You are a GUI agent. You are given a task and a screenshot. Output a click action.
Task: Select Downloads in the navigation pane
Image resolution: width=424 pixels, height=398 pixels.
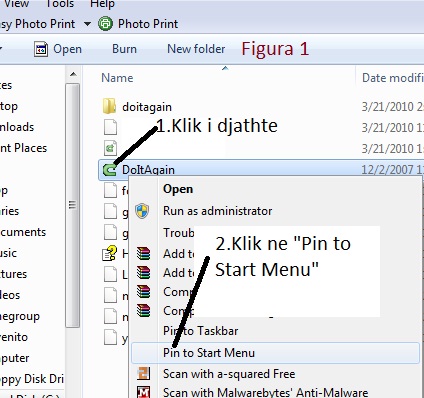17,127
